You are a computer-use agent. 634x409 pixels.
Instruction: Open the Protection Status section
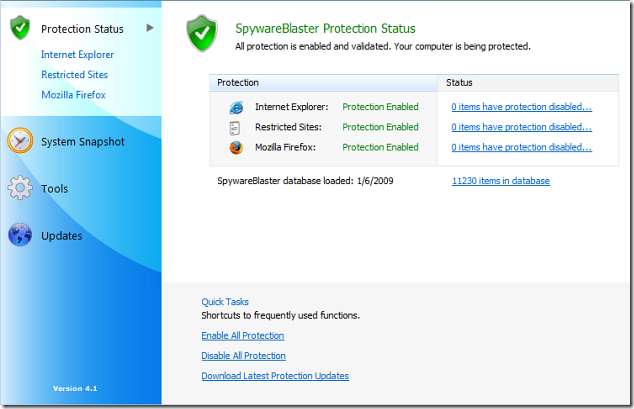[82, 29]
